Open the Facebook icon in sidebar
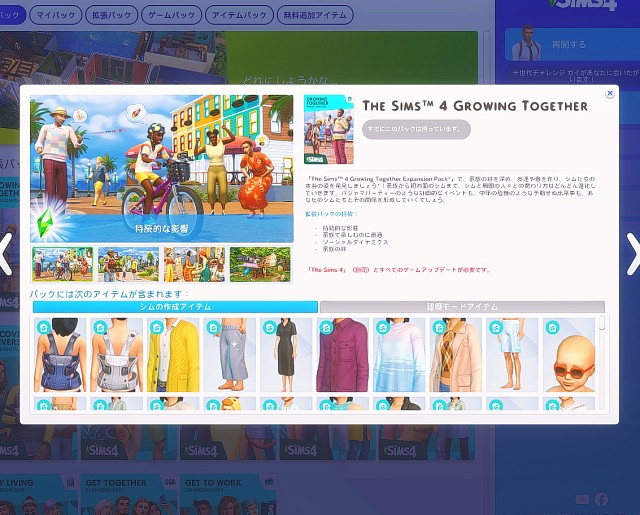Screen dimensions: 640x515 coord(601,499)
